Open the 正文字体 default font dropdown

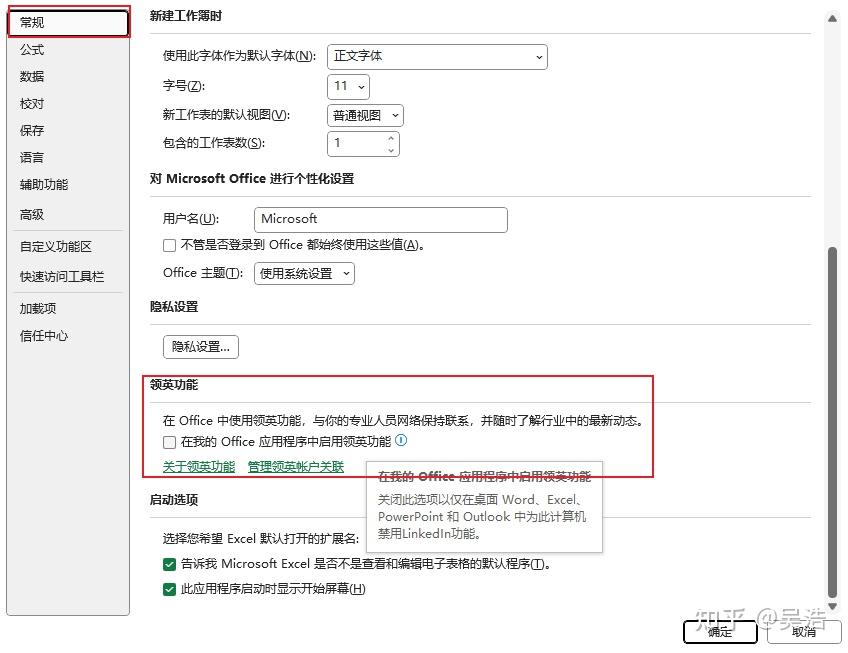437,57
